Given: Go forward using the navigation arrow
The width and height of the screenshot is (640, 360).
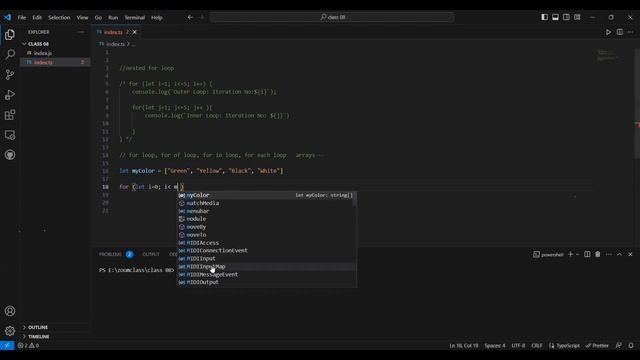Looking at the screenshot, I should [x=202, y=17].
